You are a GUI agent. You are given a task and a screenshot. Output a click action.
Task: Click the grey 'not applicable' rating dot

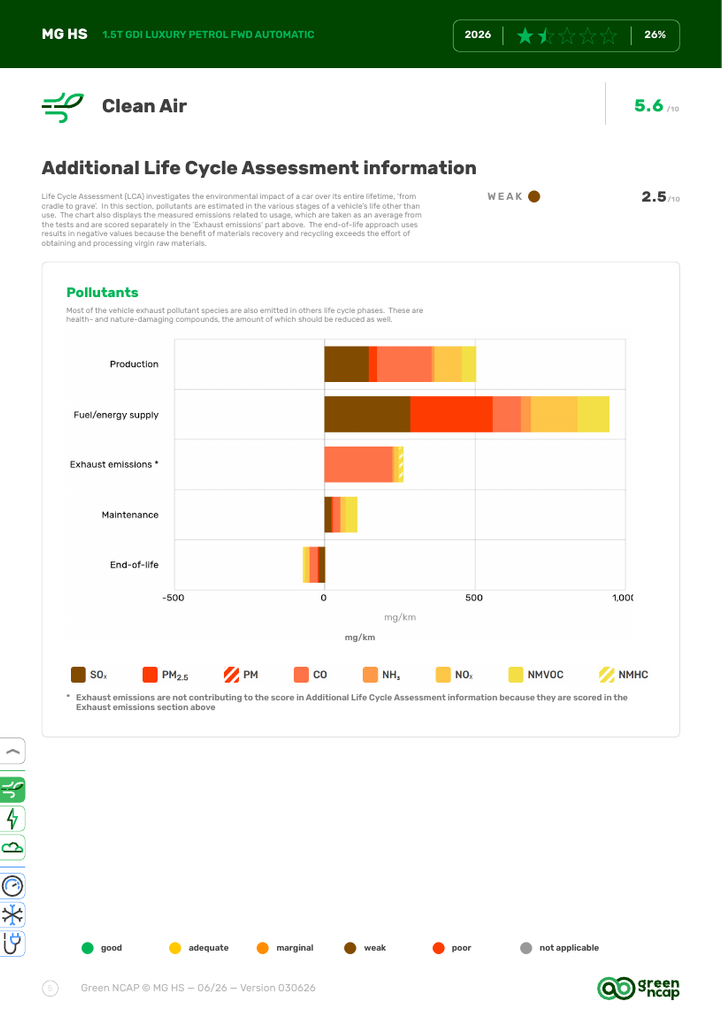click(x=526, y=948)
